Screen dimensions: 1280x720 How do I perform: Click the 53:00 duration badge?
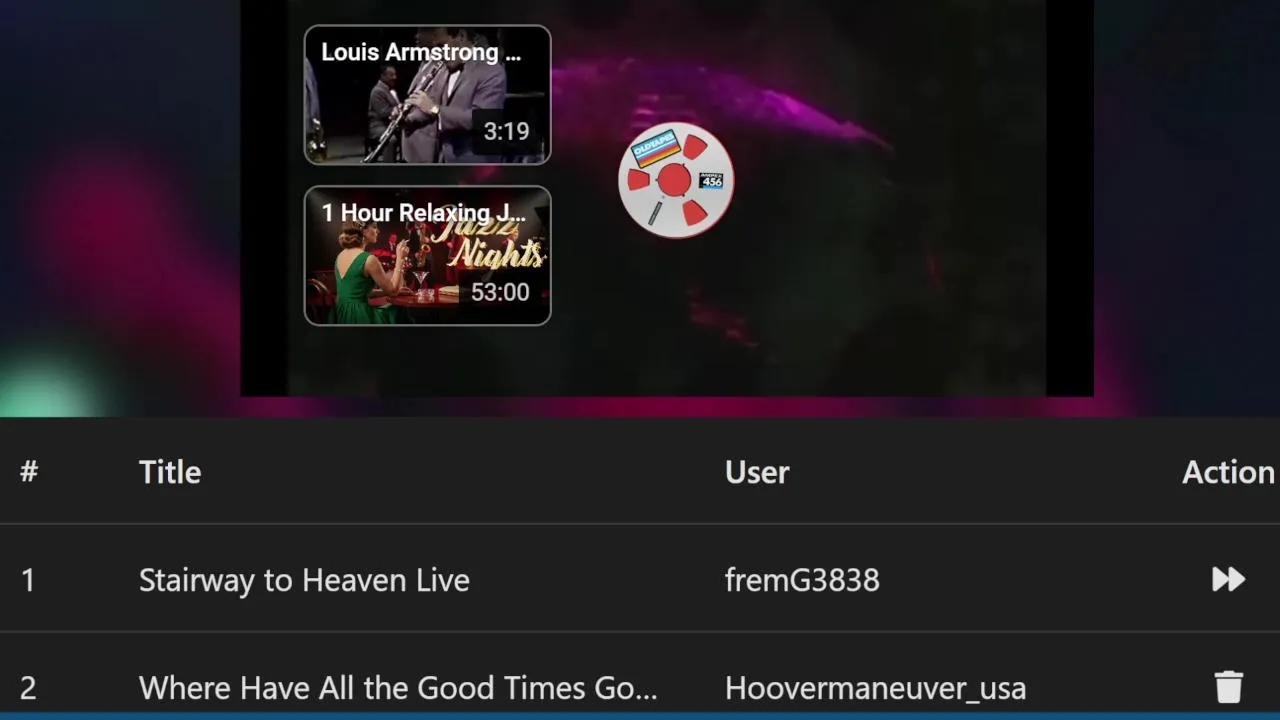499,292
